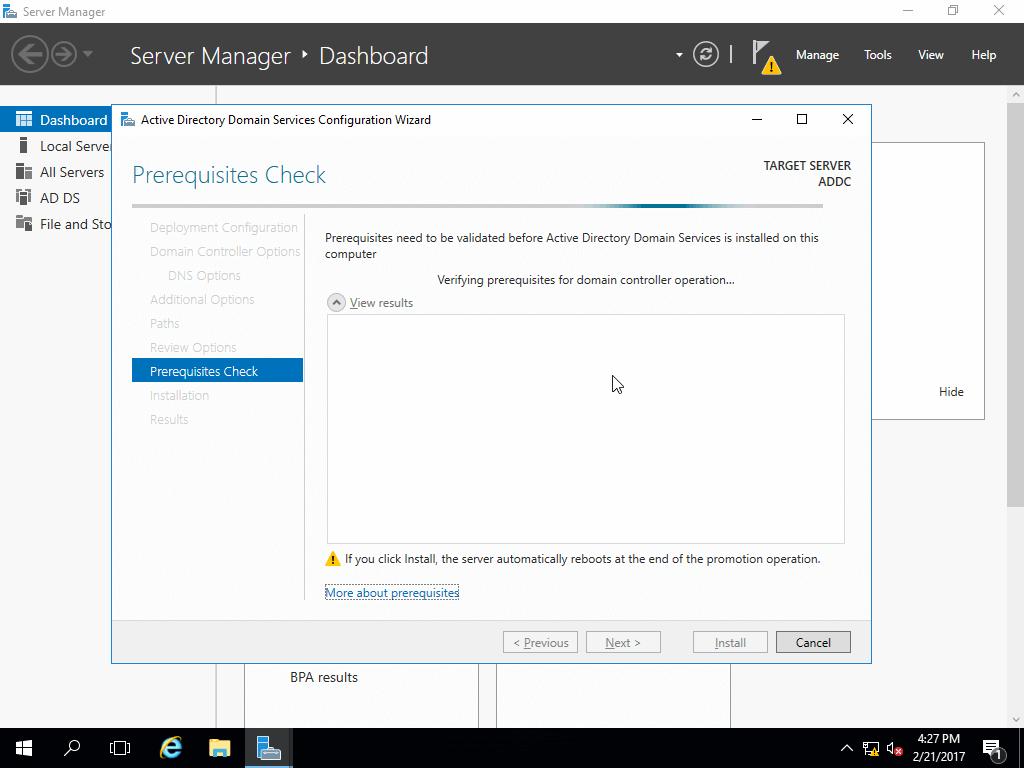Click the File and Storage icon in sidebar
This screenshot has width=1024, height=768.
tap(24, 223)
